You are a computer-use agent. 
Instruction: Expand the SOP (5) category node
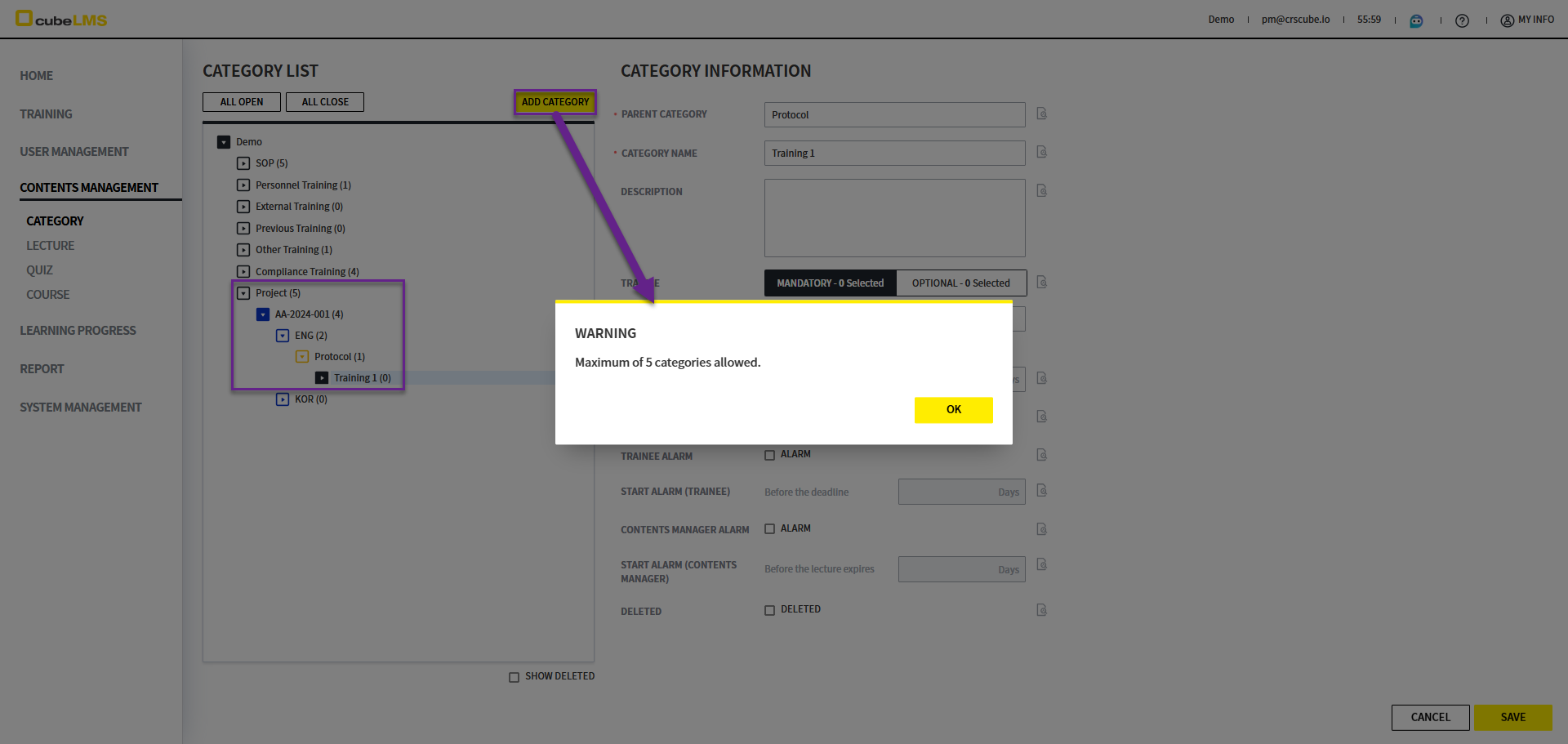pyautogui.click(x=243, y=163)
